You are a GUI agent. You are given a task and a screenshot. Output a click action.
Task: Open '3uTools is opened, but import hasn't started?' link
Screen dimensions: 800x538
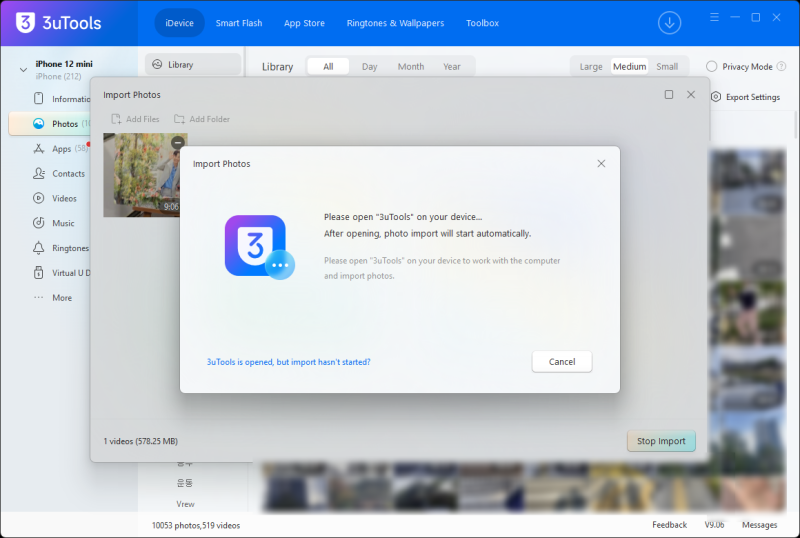[288, 362]
